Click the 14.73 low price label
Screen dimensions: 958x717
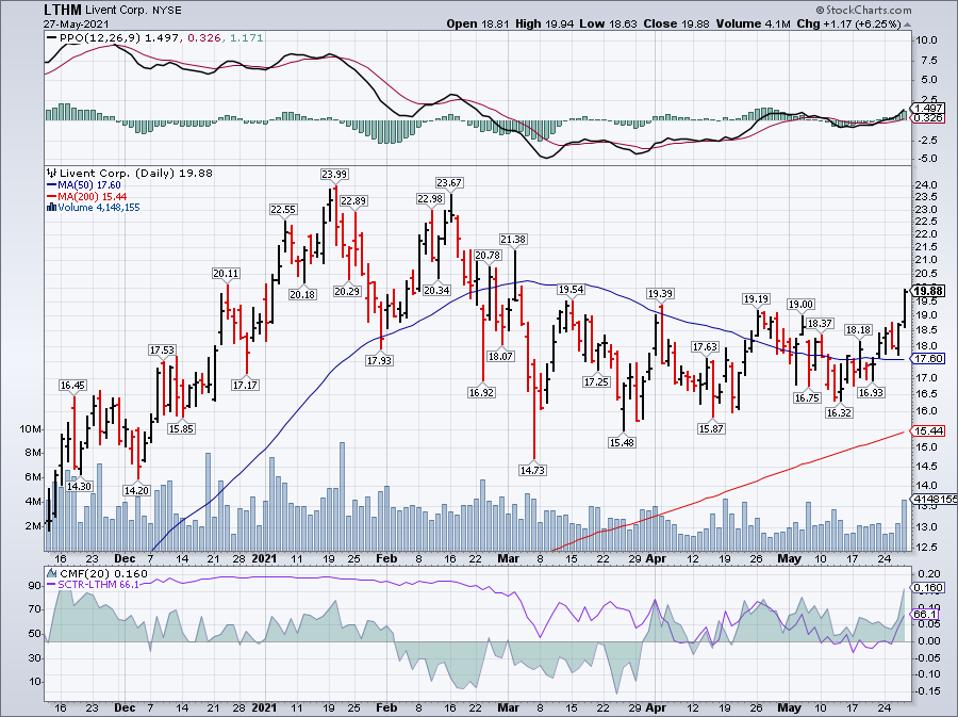pos(535,468)
